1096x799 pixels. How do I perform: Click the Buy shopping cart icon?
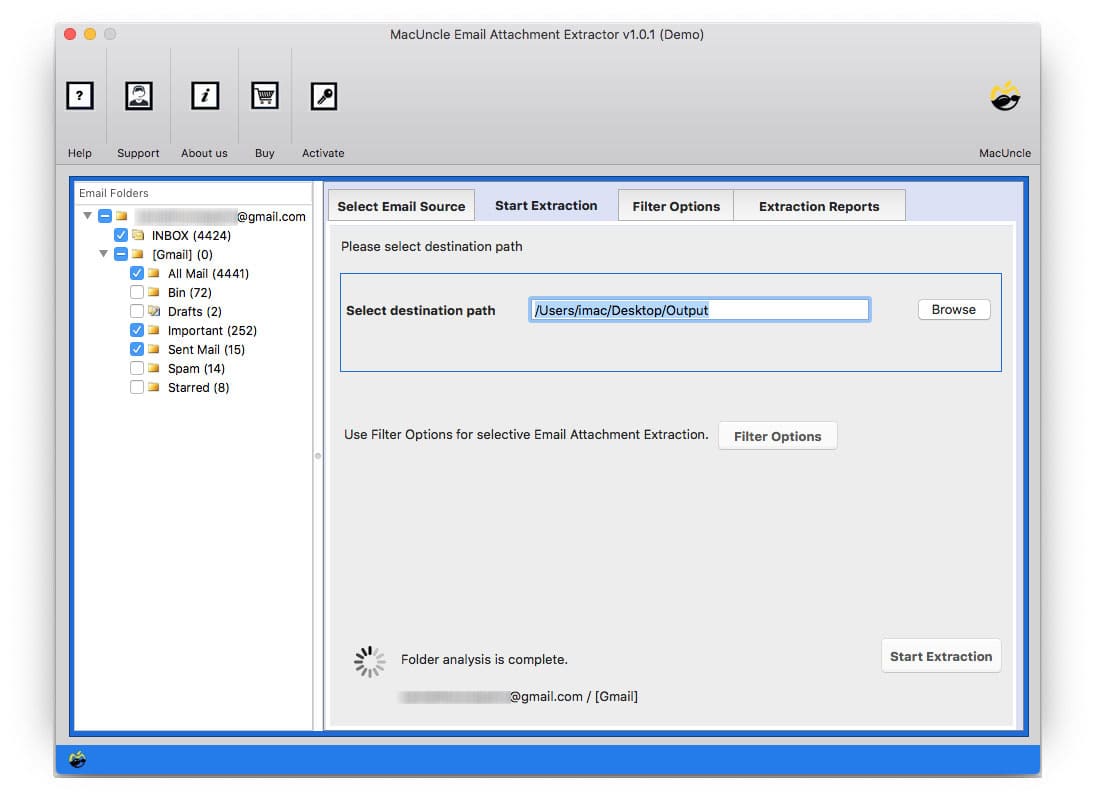tap(264, 96)
